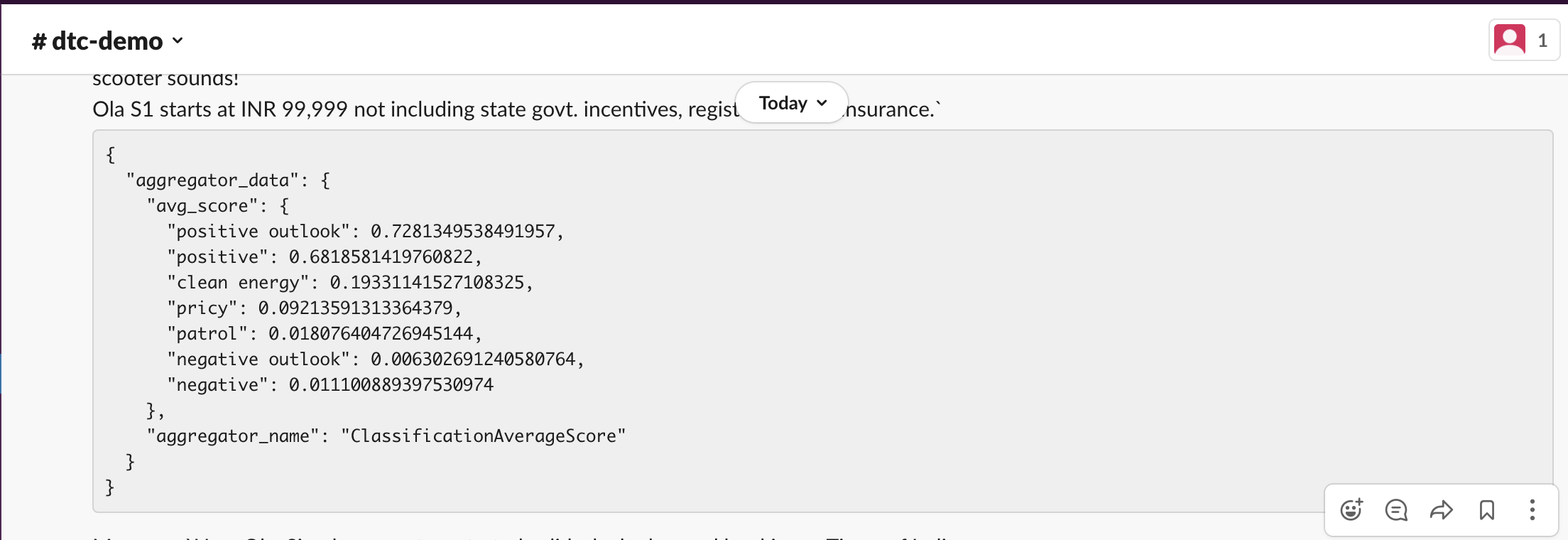Click the "positive outlook" score line
Image resolution: width=1568 pixels, height=540 pixels.
(365, 232)
